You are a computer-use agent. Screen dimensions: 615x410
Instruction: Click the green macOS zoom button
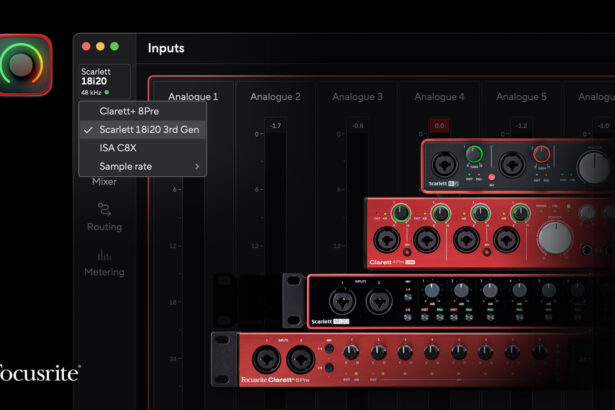115,47
